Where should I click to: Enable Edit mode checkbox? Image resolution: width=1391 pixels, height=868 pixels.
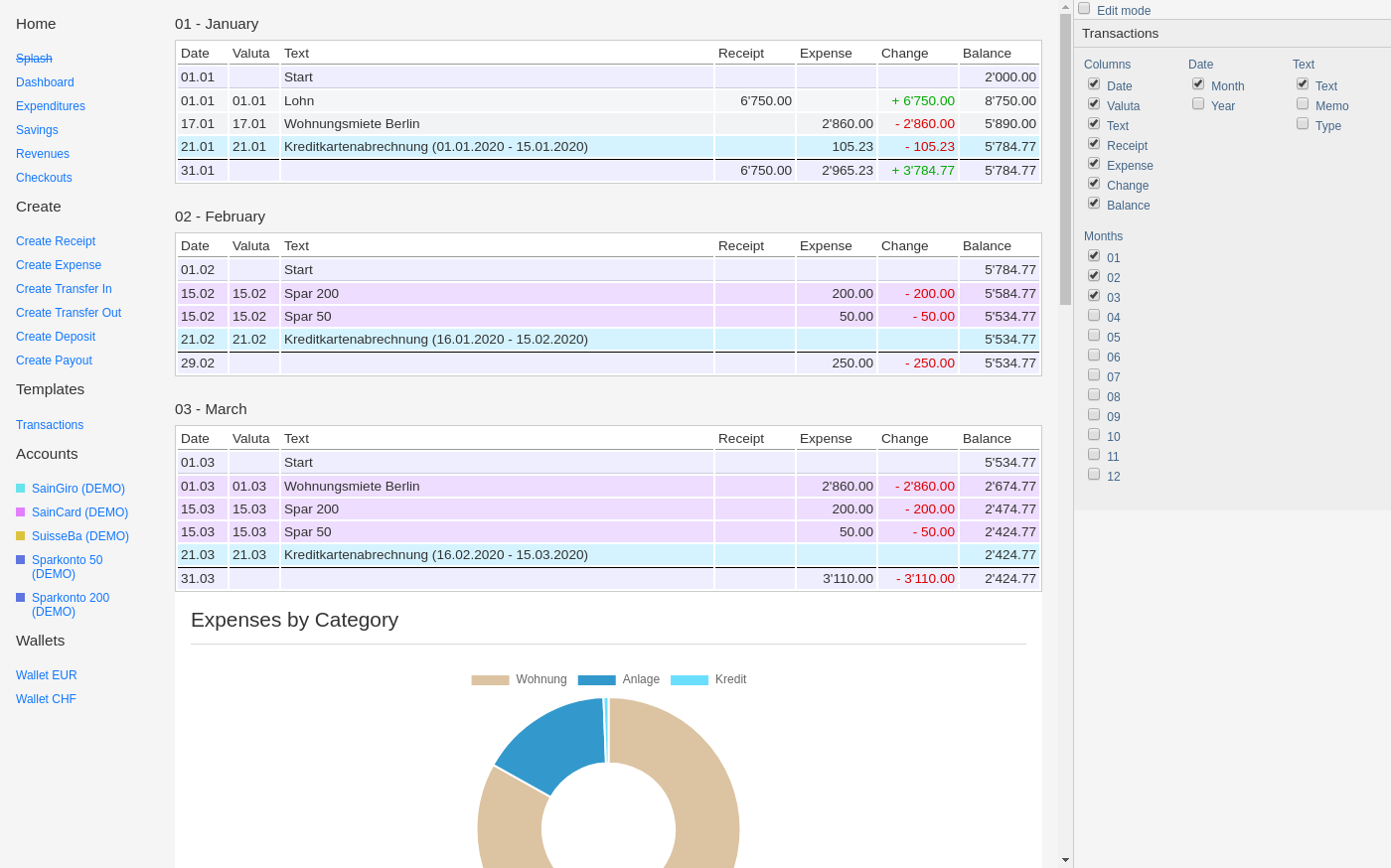click(1084, 8)
